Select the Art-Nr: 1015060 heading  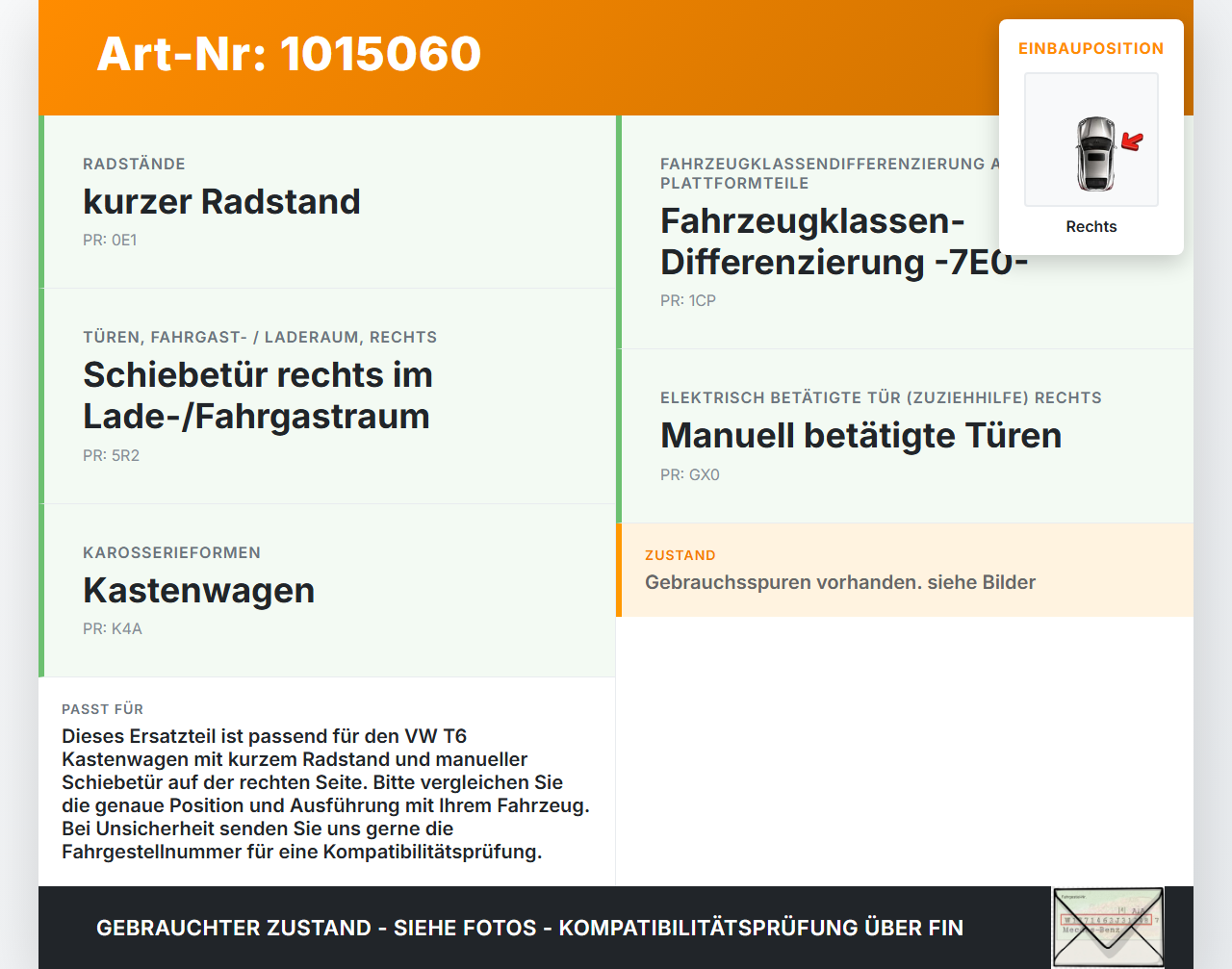click(289, 54)
